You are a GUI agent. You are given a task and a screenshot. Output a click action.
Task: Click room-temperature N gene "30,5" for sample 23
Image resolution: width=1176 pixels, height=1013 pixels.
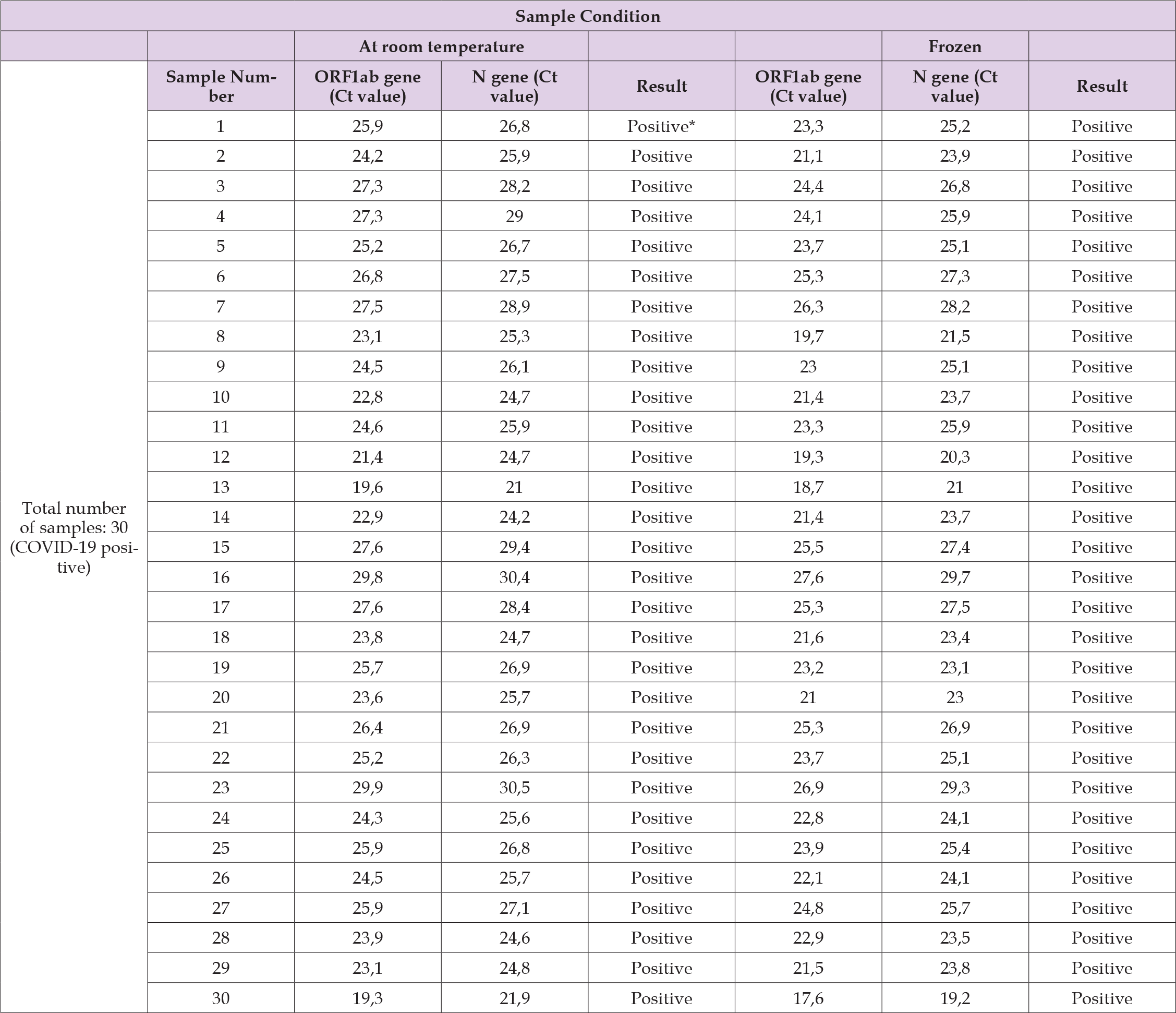[x=514, y=788]
